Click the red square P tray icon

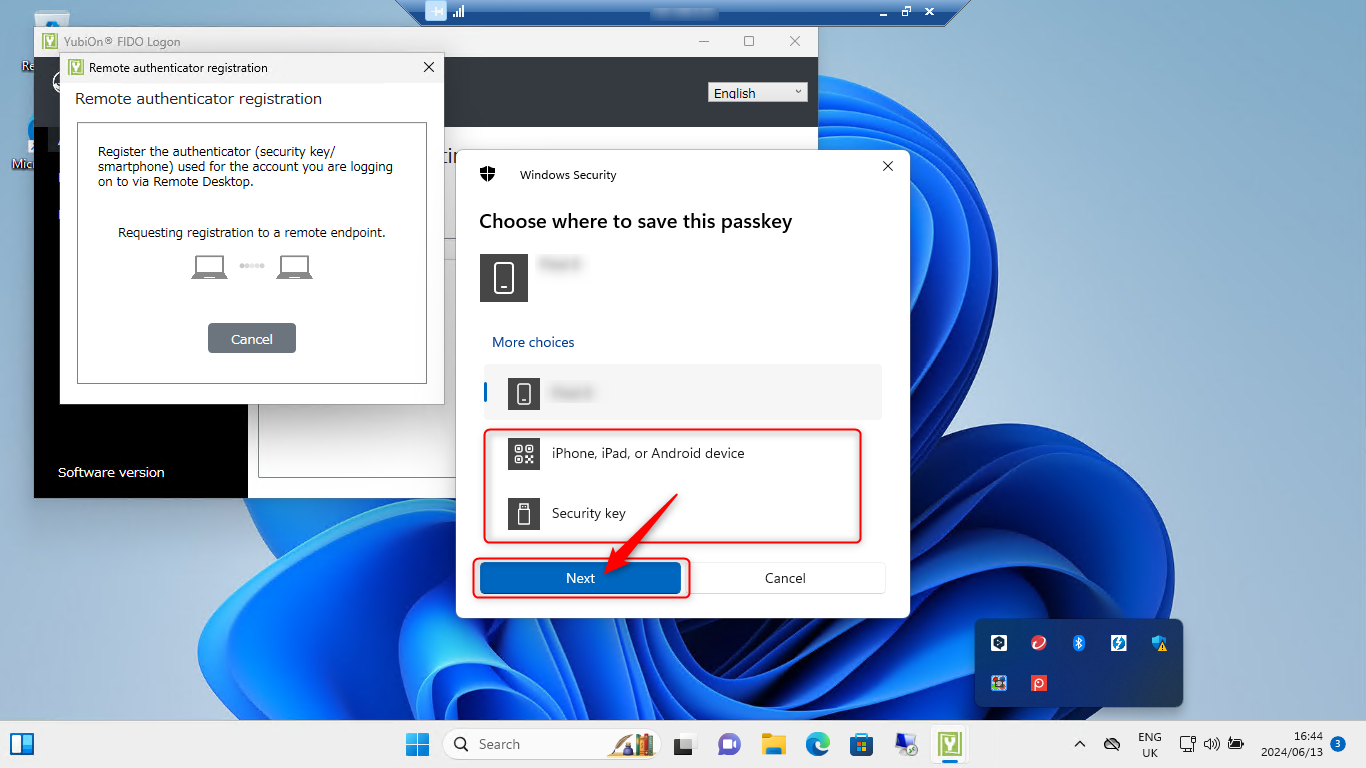[1039, 683]
